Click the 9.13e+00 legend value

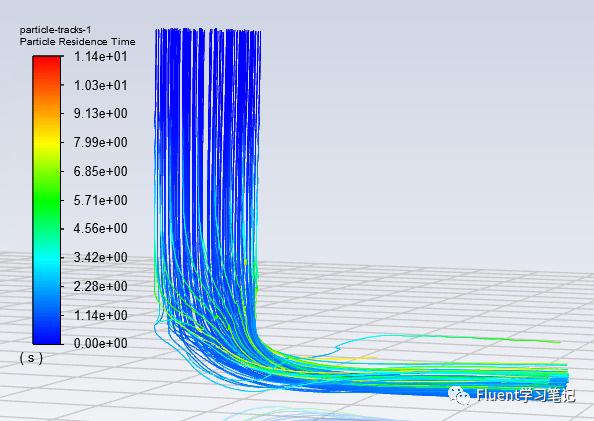click(100, 114)
